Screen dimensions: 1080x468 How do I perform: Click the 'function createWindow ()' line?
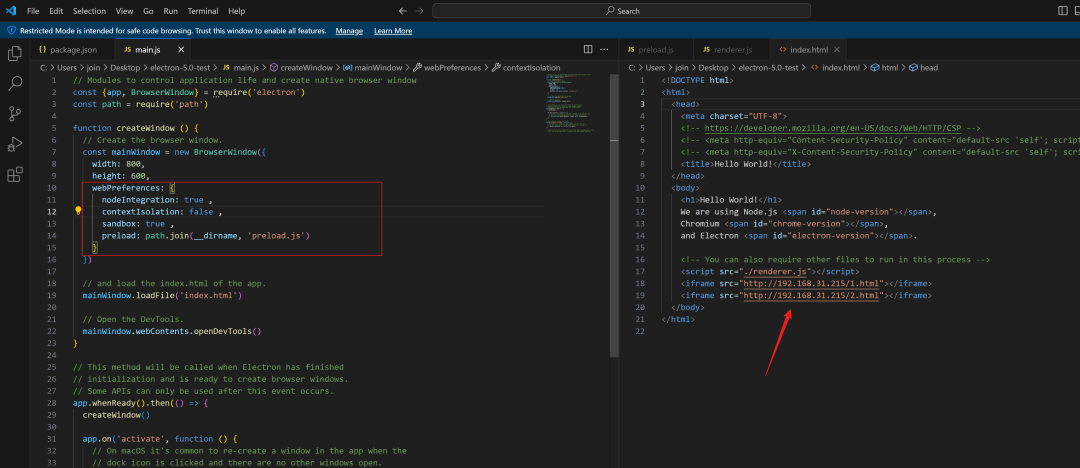click(x=136, y=128)
